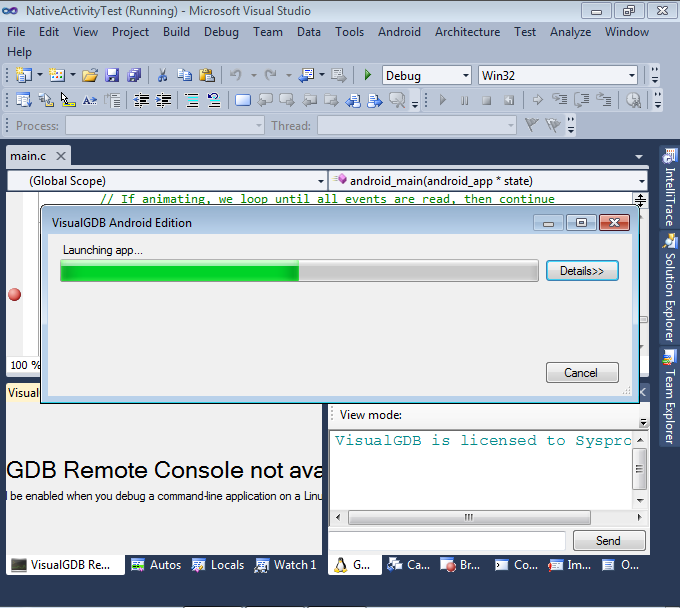Click the green Start Debugging arrow
This screenshot has width=680, height=608.
(x=368, y=75)
